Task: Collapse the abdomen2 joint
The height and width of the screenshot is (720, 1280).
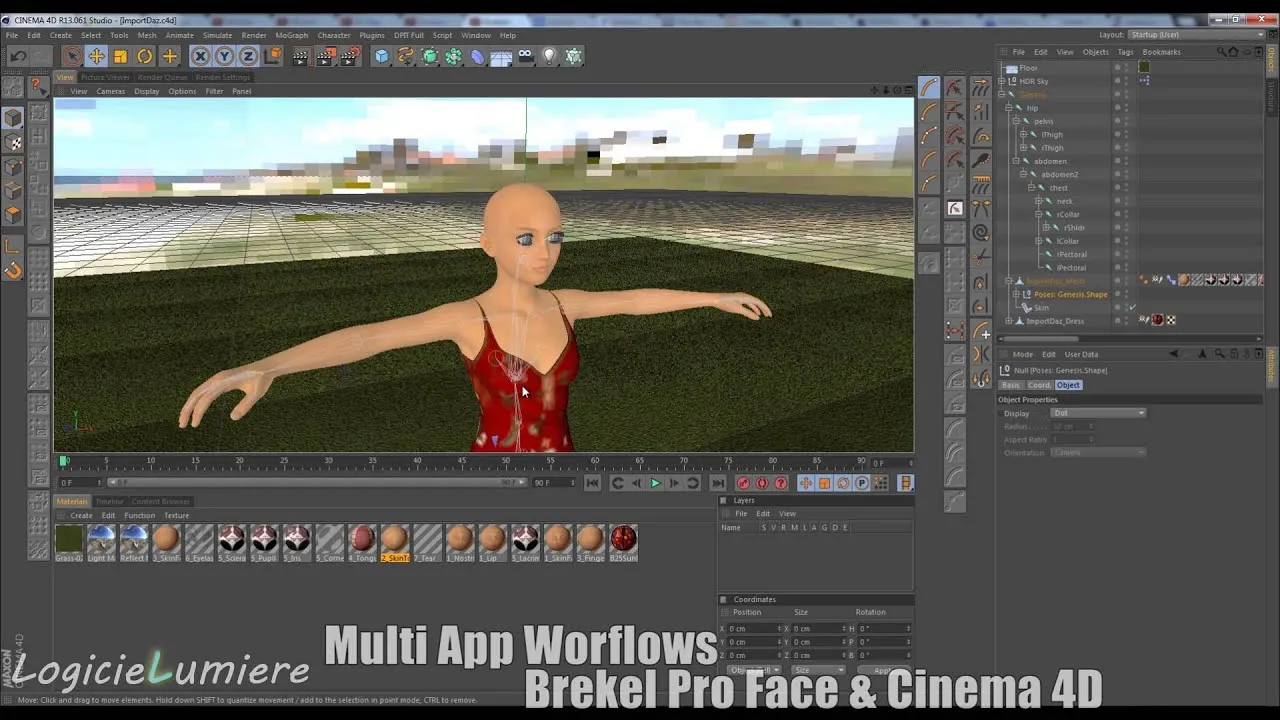Action: [1023, 174]
